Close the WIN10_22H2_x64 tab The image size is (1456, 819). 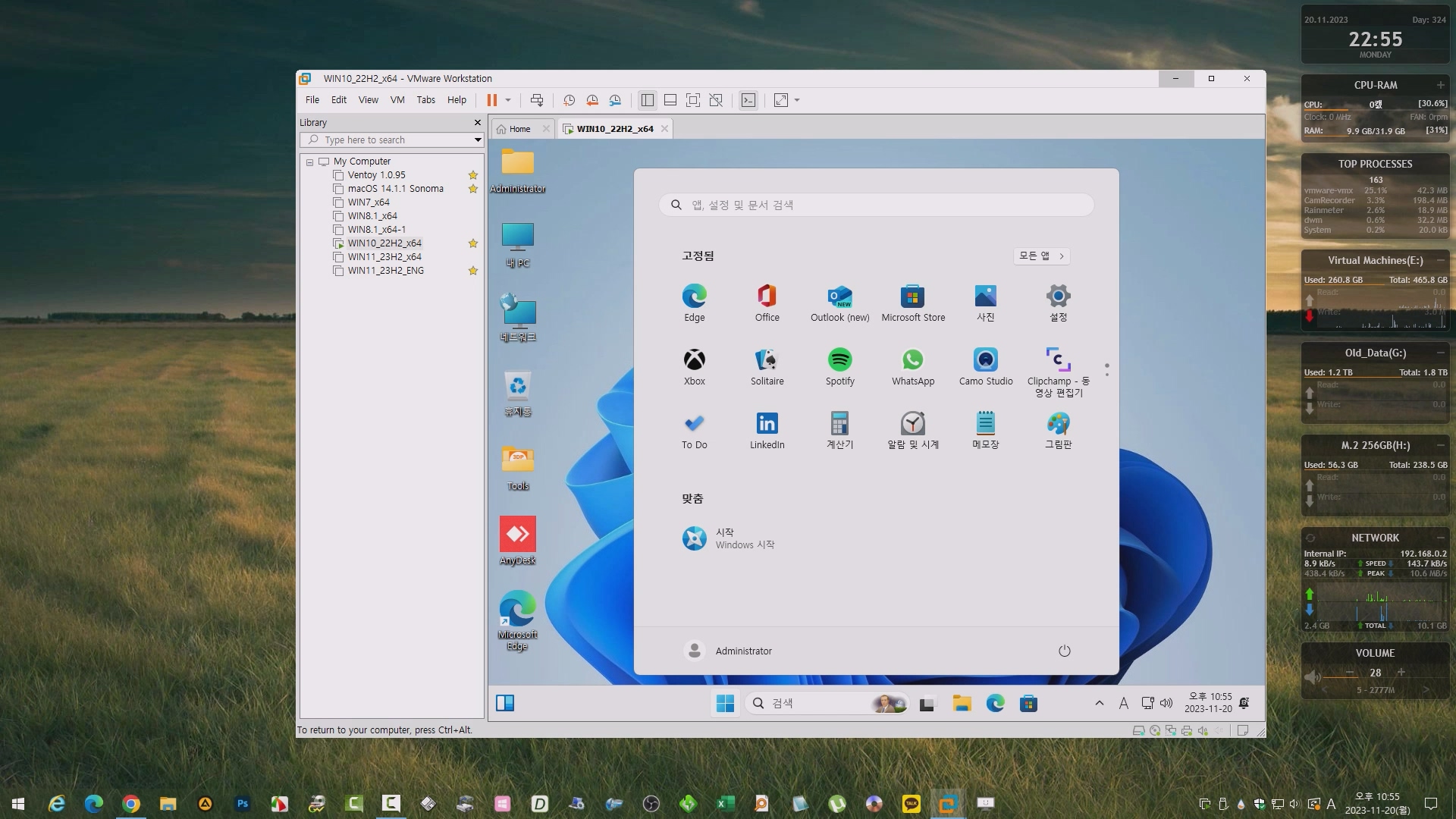tap(664, 129)
